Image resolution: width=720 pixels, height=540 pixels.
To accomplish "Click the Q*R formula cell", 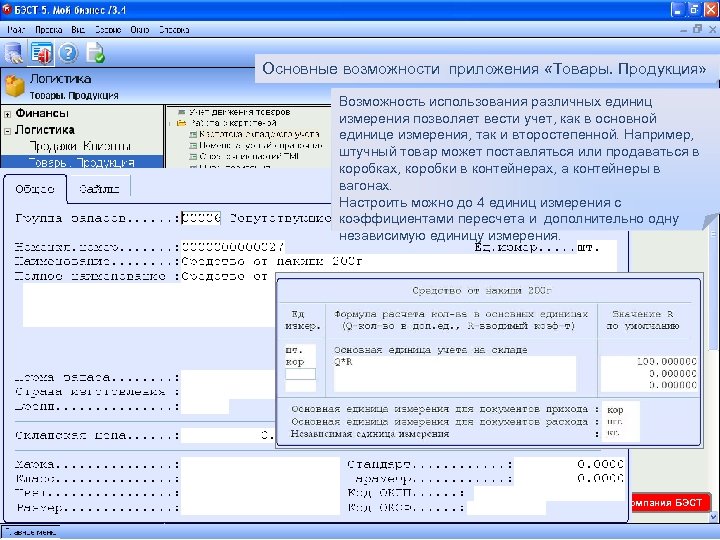I will [x=455, y=362].
